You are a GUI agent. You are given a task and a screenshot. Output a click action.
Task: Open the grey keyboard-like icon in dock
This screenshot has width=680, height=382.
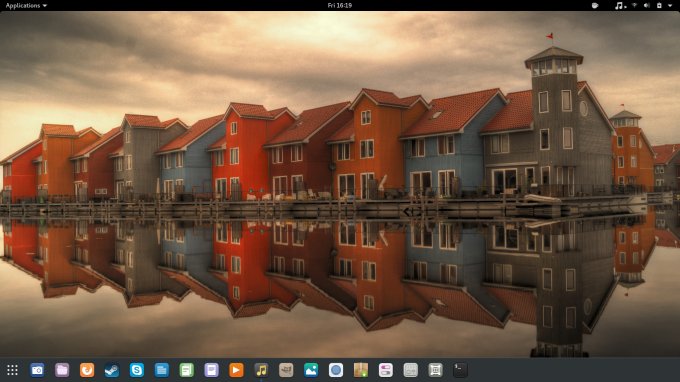411,370
